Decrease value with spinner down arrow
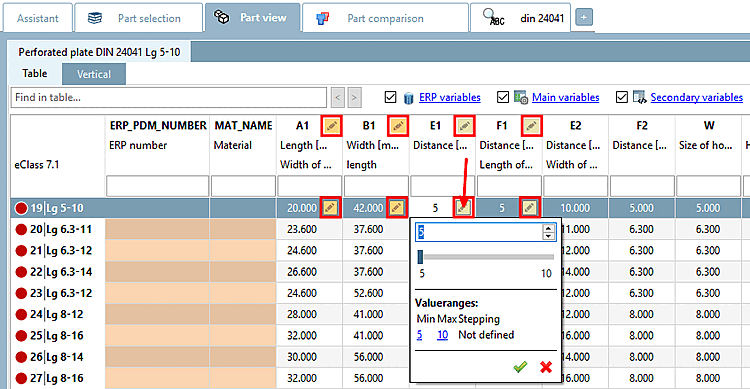Screen dimensions: 750x389 coord(548,236)
